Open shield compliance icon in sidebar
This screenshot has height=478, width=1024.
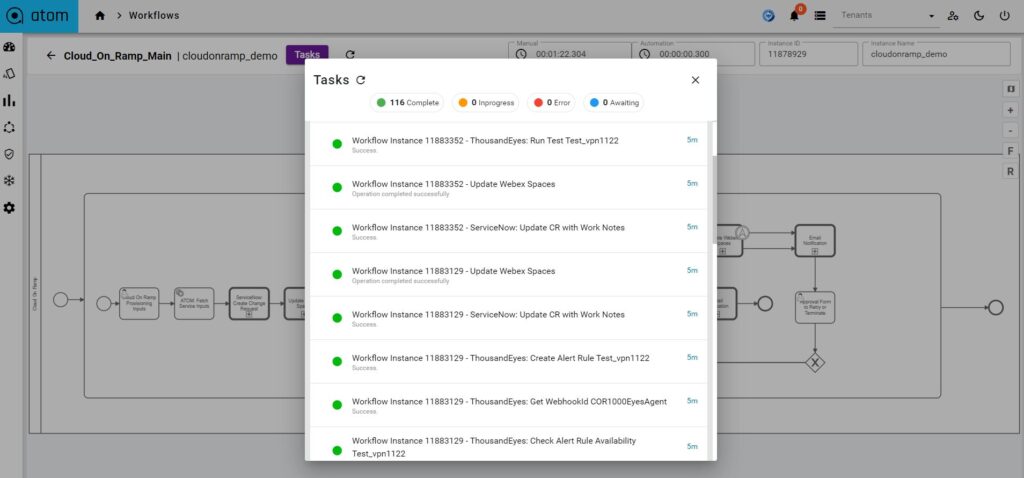(x=9, y=154)
